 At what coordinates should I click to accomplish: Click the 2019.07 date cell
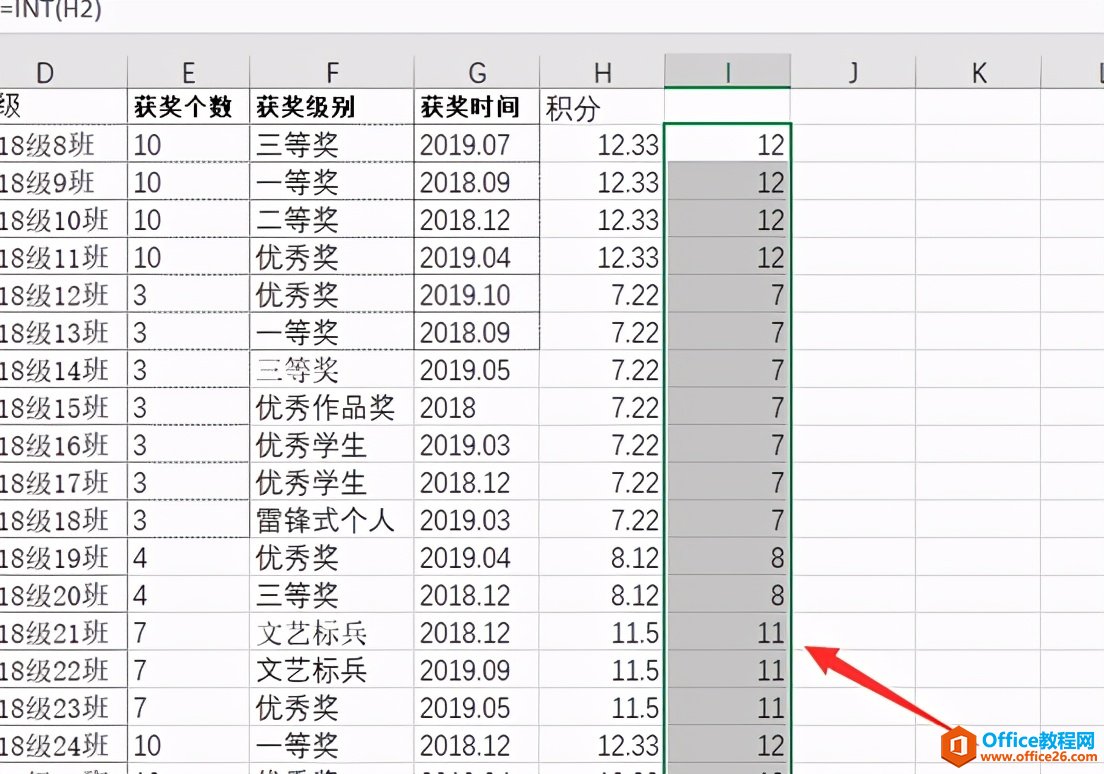pos(477,144)
